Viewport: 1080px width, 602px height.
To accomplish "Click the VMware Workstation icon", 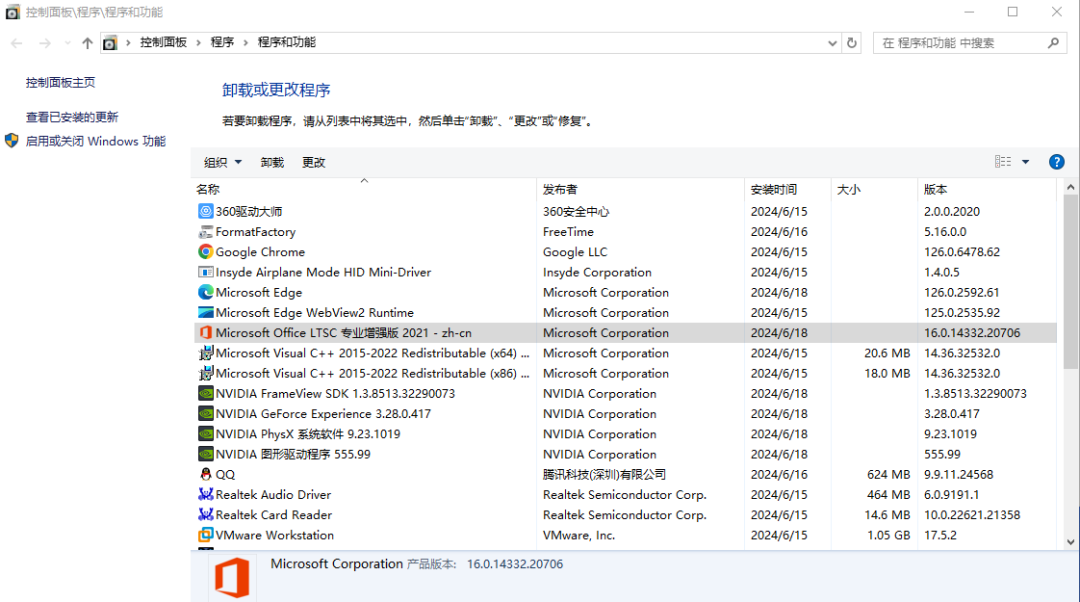I will click(205, 535).
